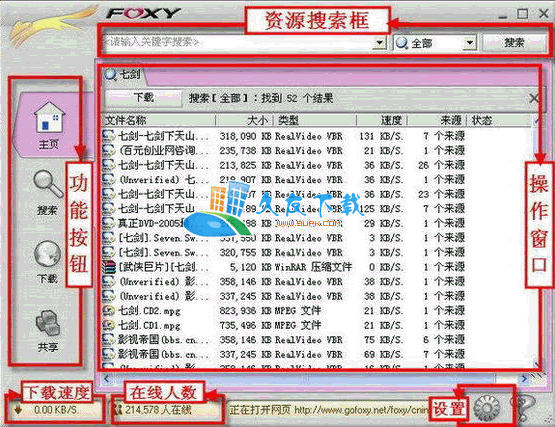The image size is (555, 427).
Task: Expand the keyword search history dropdown arrow
Action: point(379,43)
